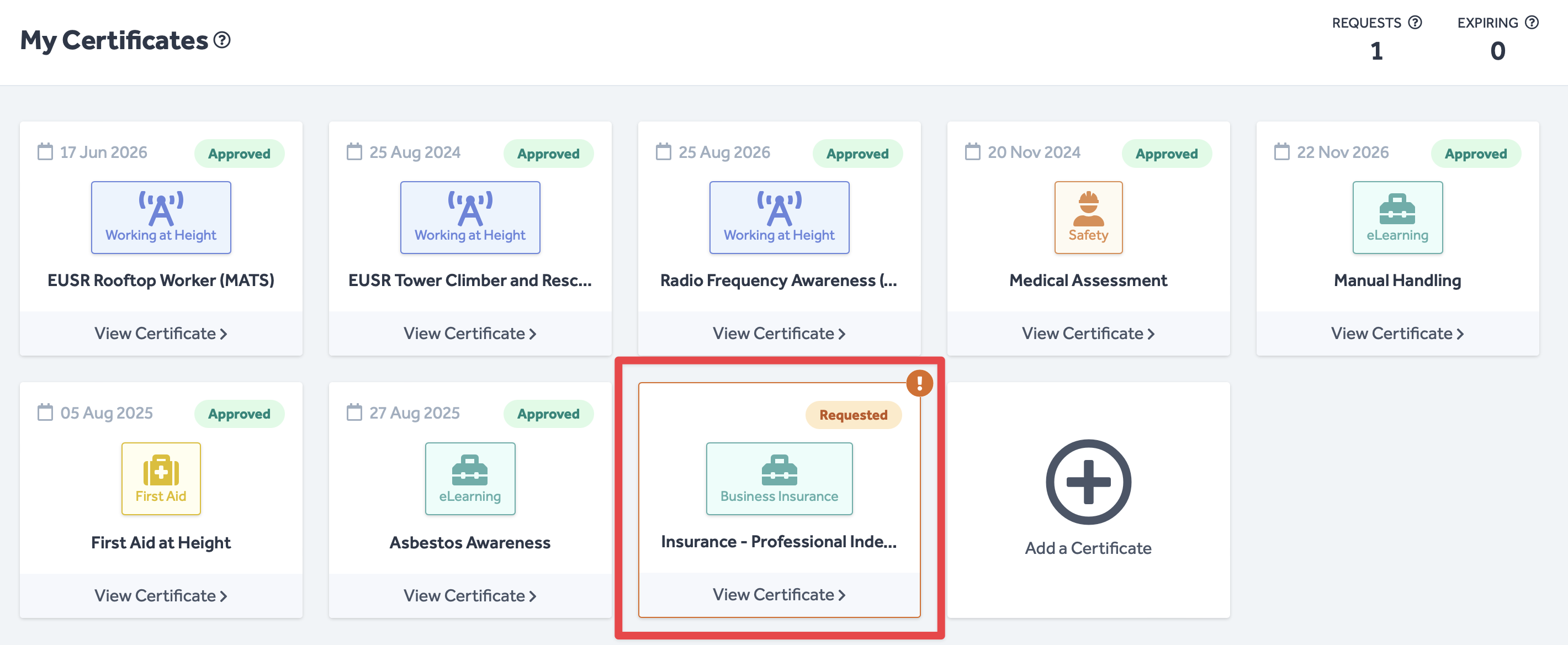The height and width of the screenshot is (645, 1568).
Task: Click help icon beside My Certificates heading
Action: pos(222,40)
